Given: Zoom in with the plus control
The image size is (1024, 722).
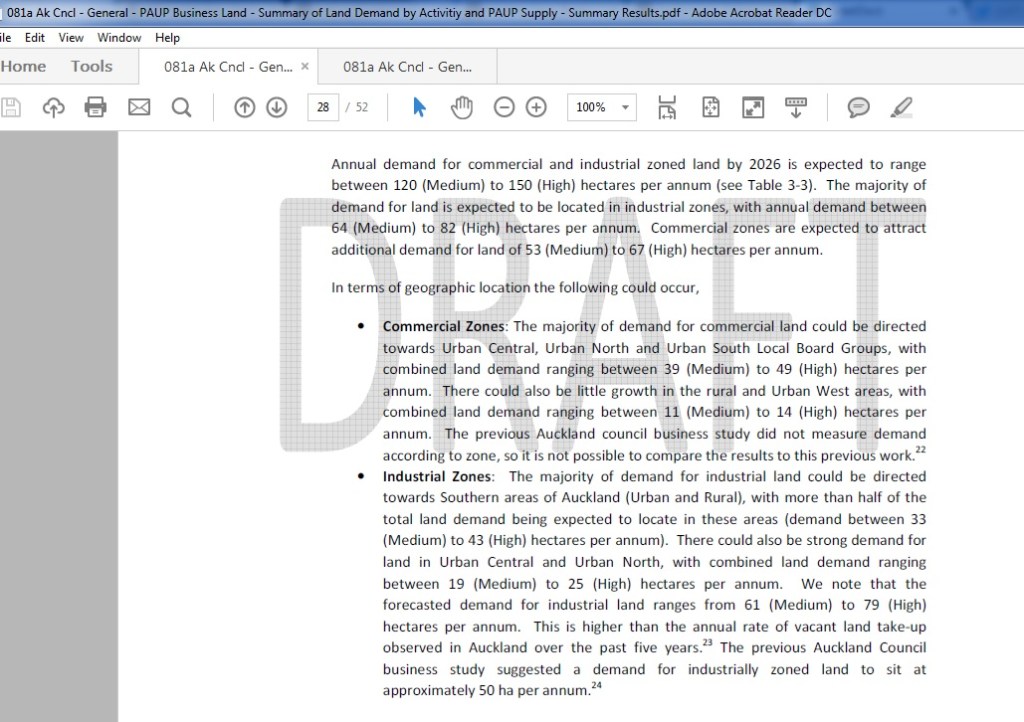Looking at the screenshot, I should pos(535,107).
